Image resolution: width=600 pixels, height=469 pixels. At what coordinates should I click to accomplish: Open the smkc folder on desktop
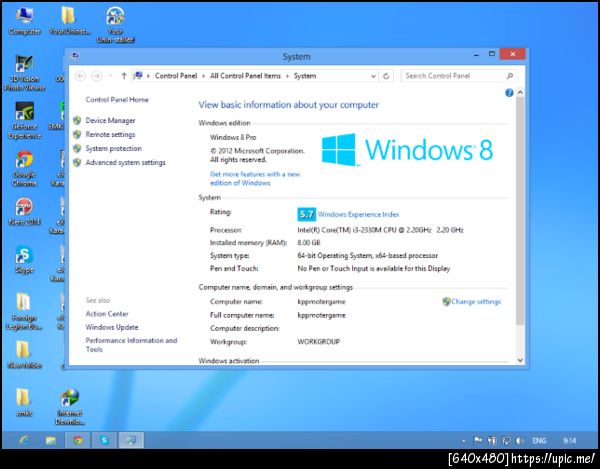tap(24, 402)
